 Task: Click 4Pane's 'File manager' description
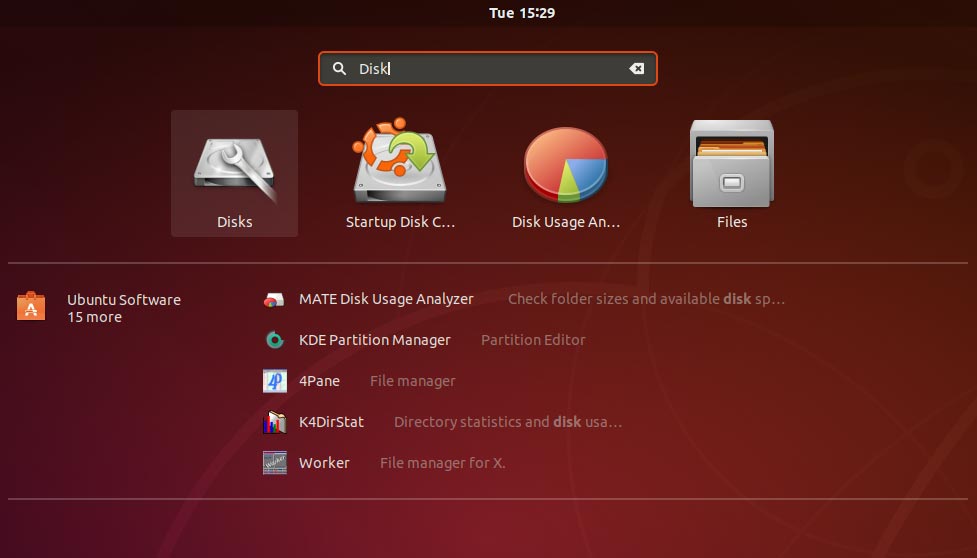(x=412, y=381)
